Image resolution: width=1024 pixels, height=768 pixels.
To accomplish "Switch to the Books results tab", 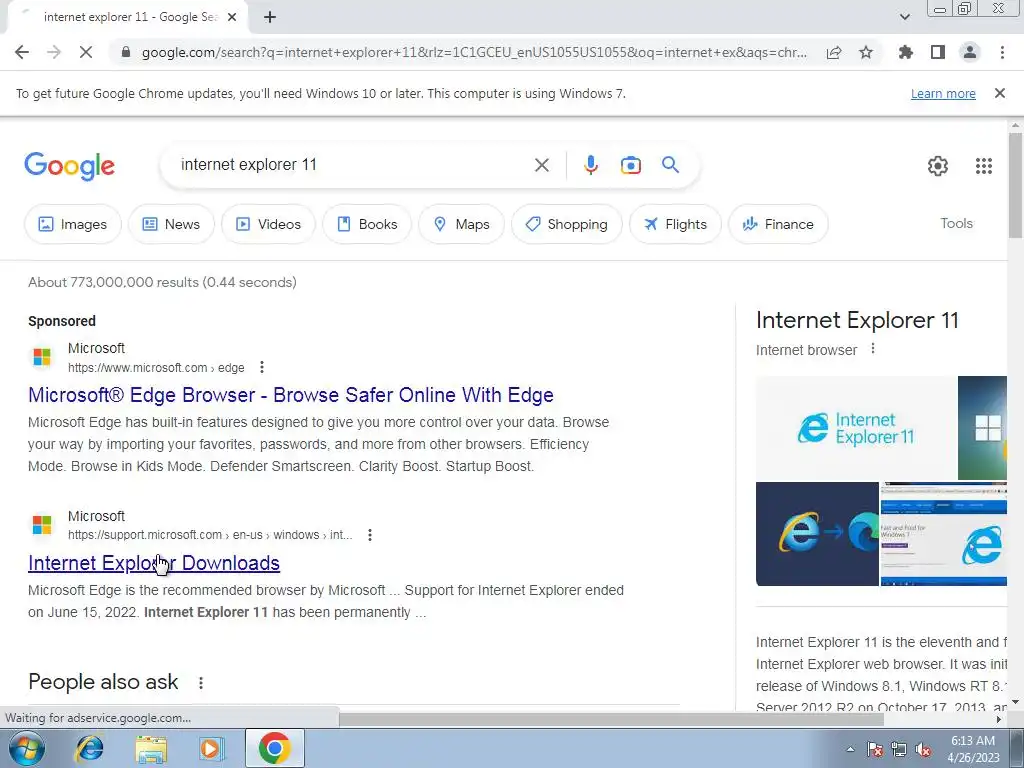I will coord(367,224).
